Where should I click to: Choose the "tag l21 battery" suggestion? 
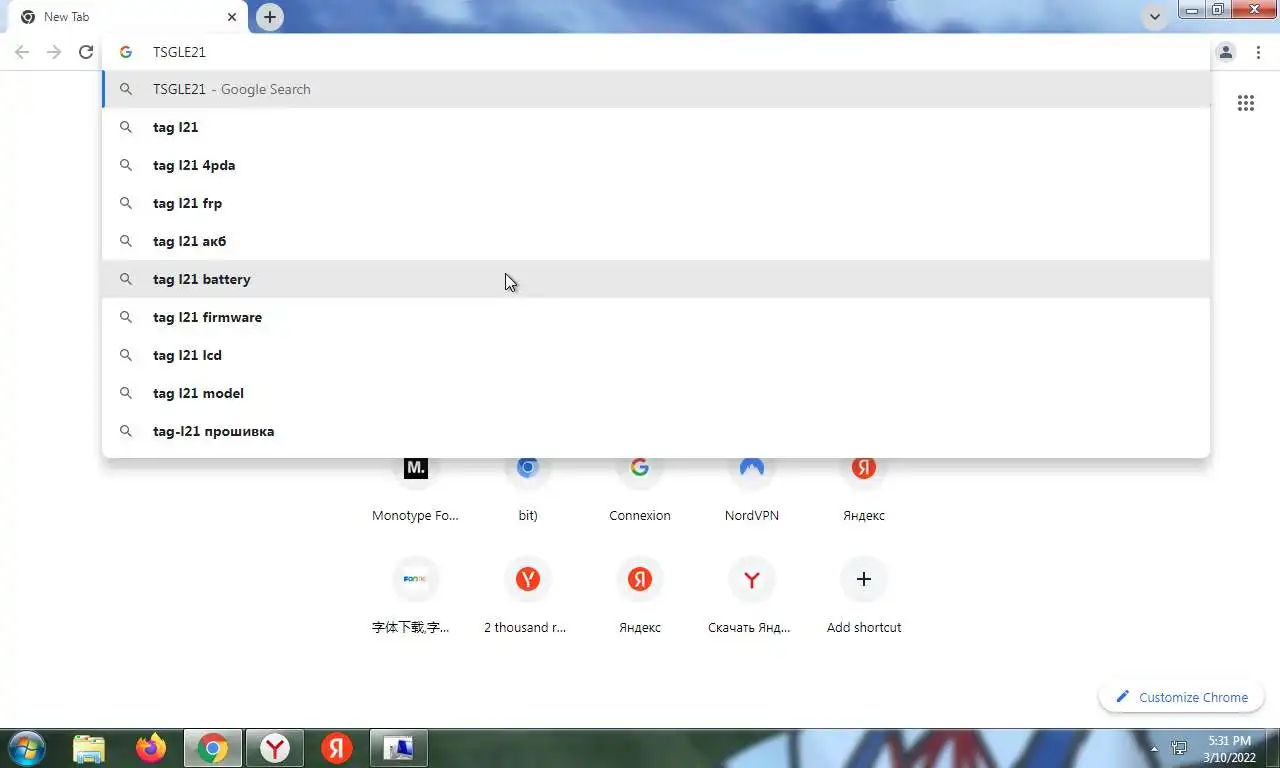coord(656,279)
